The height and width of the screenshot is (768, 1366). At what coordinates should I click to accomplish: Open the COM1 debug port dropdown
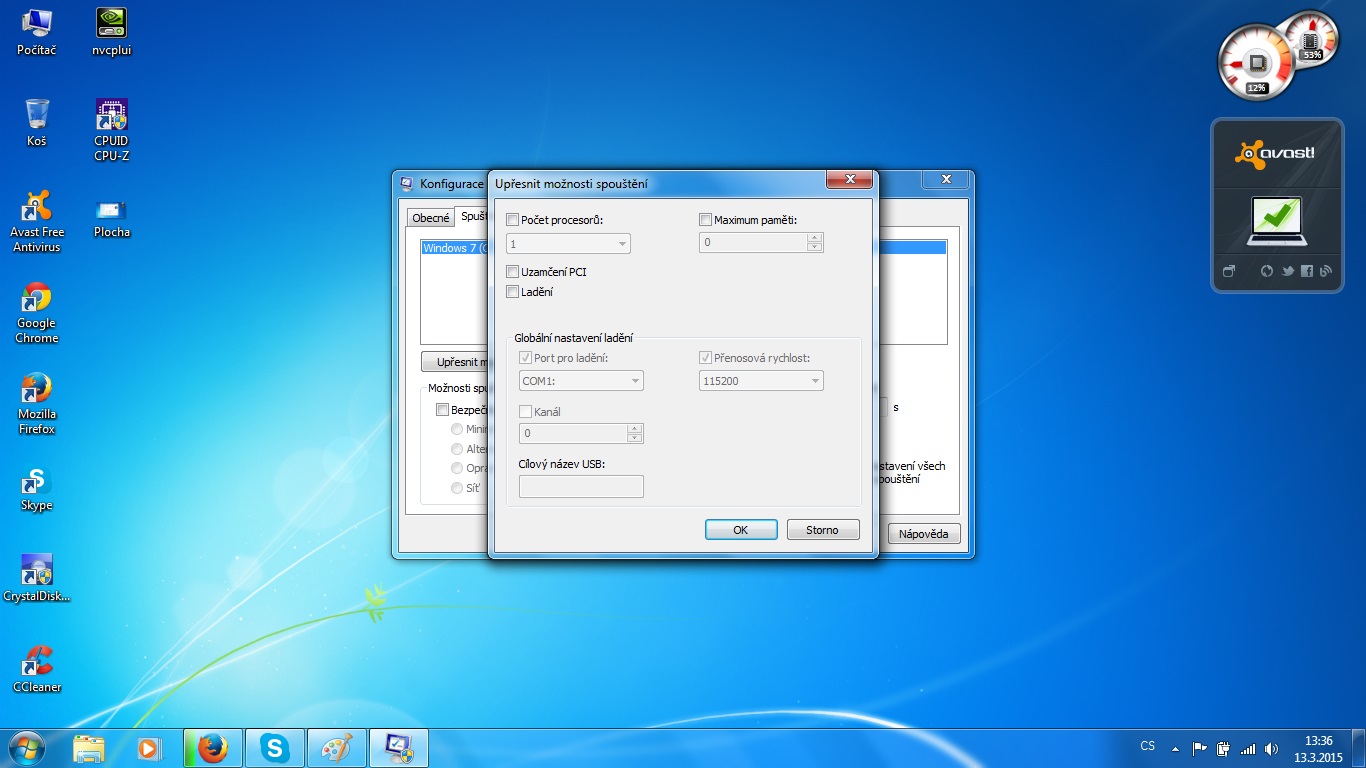pyautogui.click(x=581, y=381)
